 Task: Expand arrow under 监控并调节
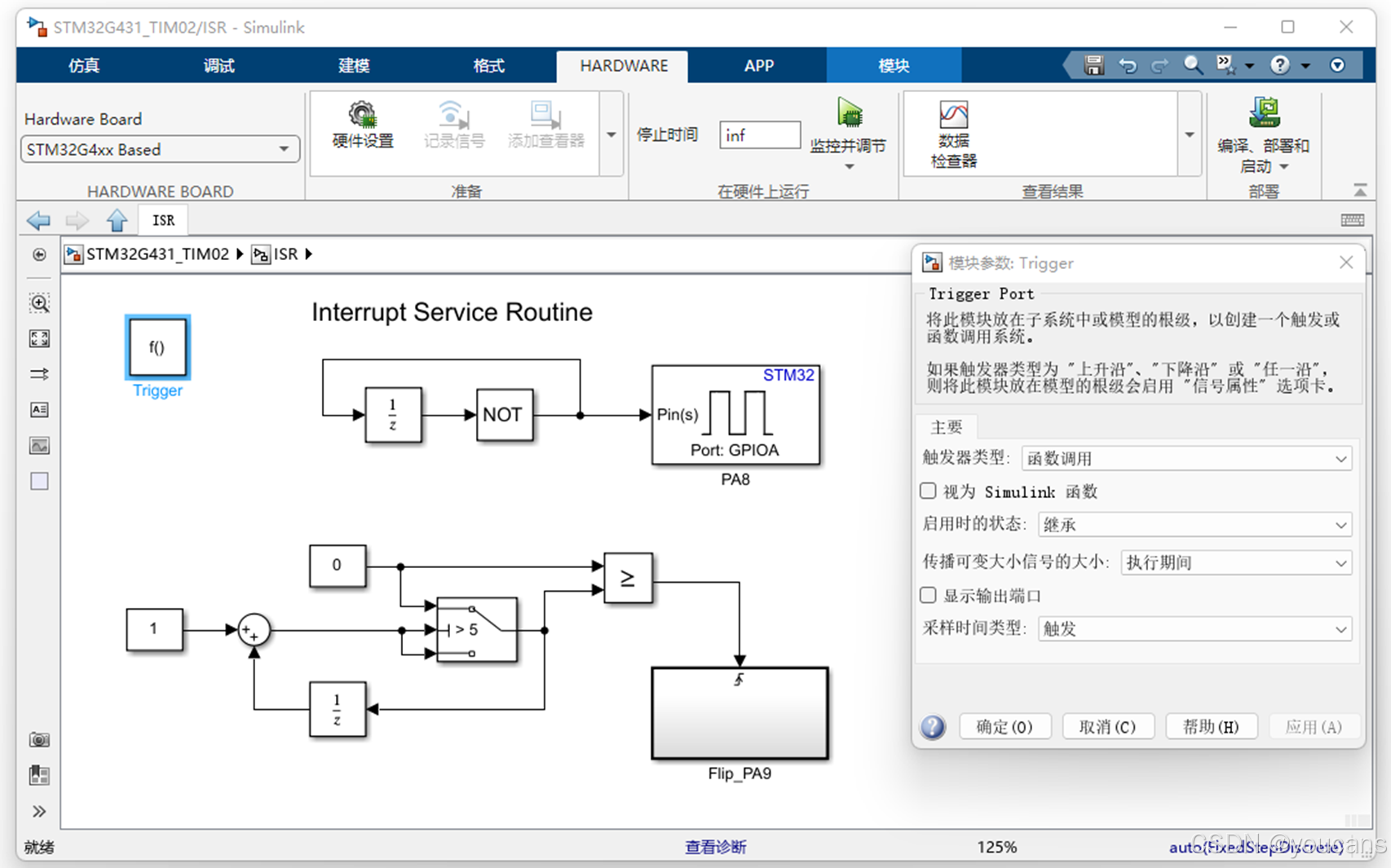pyautogui.click(x=849, y=167)
